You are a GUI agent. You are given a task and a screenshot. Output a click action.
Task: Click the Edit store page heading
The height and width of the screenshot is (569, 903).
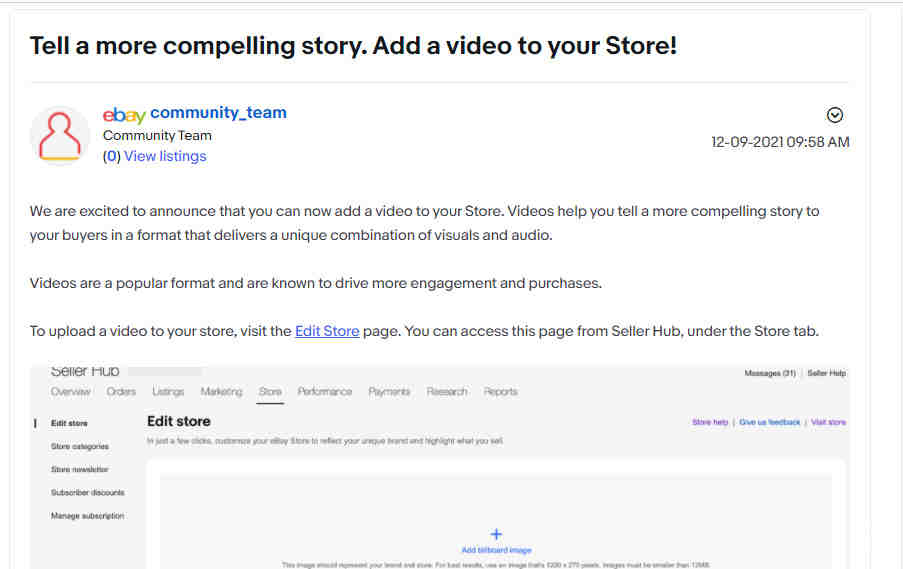click(x=179, y=422)
